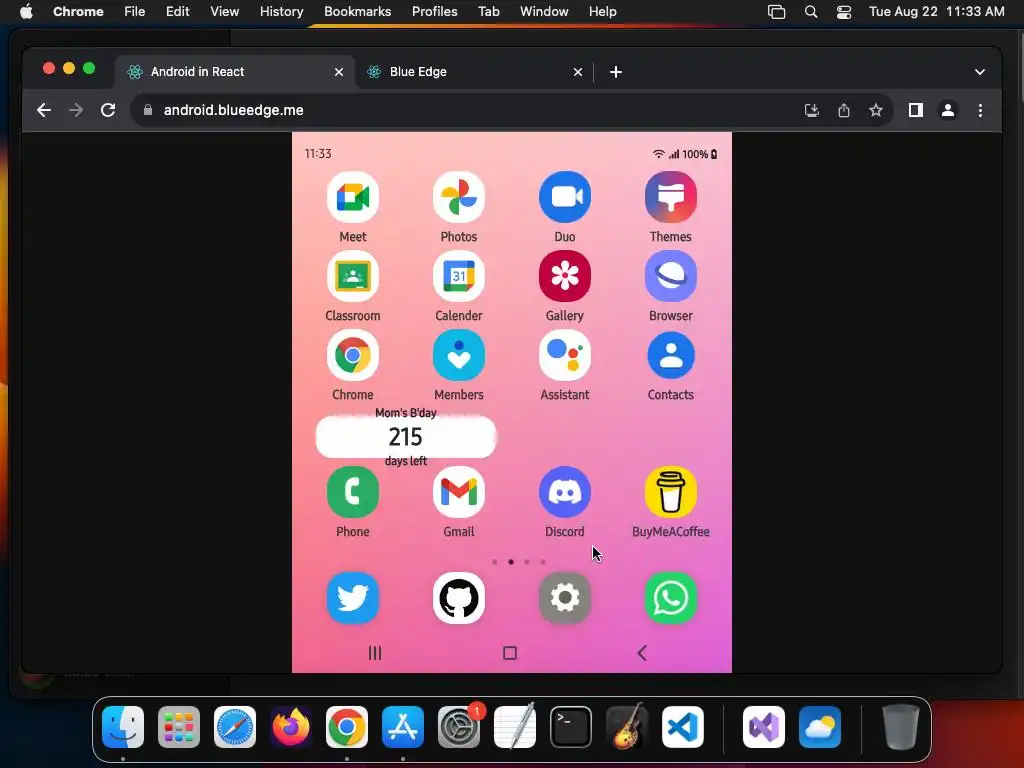Open Chrome's three-dot menu
This screenshot has height=768, width=1024.
click(x=980, y=110)
